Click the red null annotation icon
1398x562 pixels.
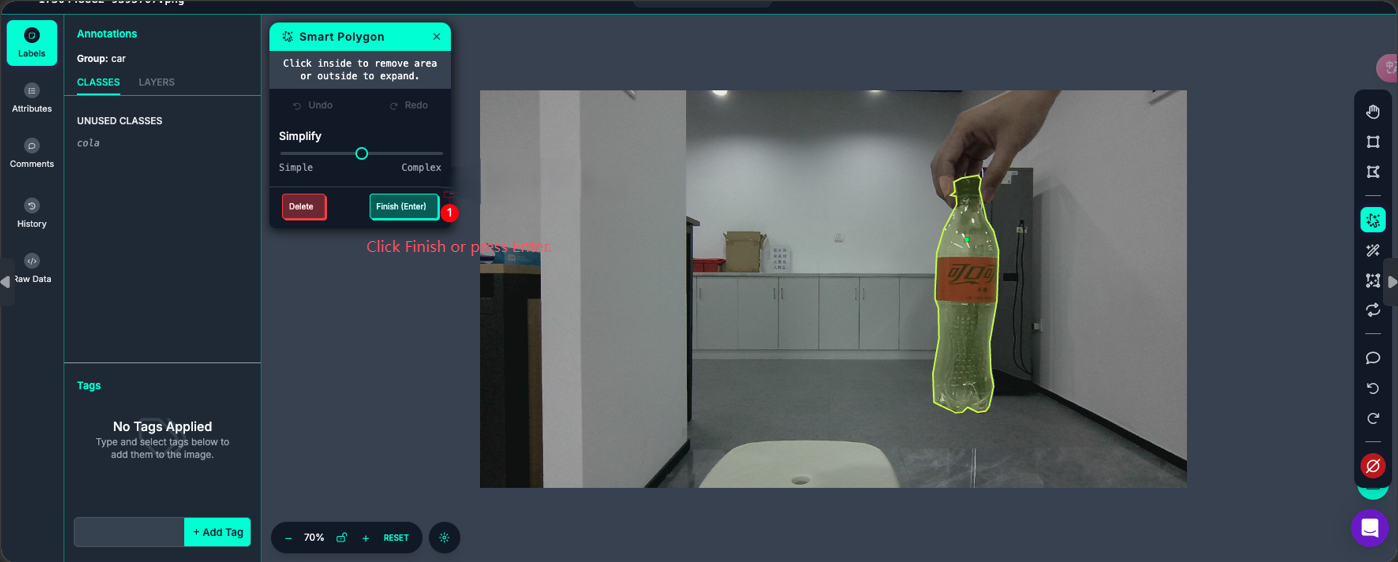pyautogui.click(x=1373, y=466)
